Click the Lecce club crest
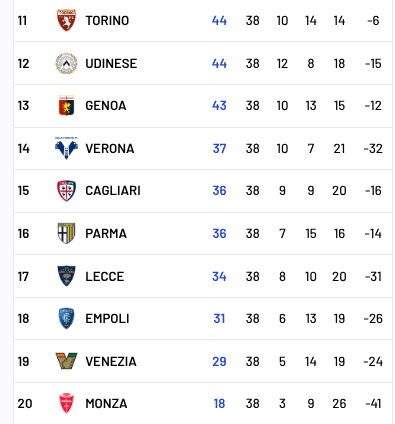This screenshot has height=424, width=395. pos(66,276)
